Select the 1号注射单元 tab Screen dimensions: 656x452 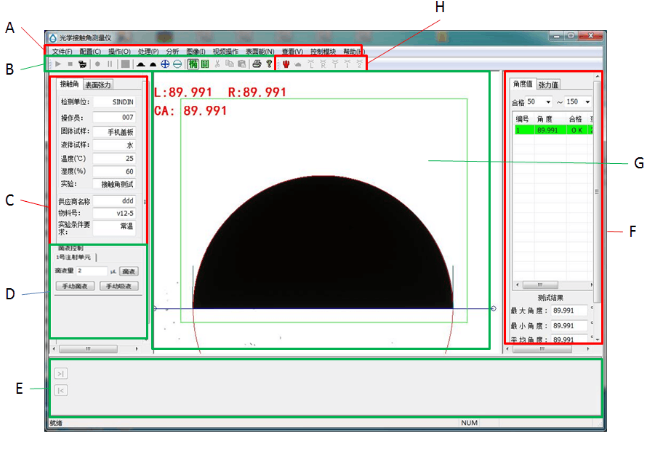[x=74, y=257]
